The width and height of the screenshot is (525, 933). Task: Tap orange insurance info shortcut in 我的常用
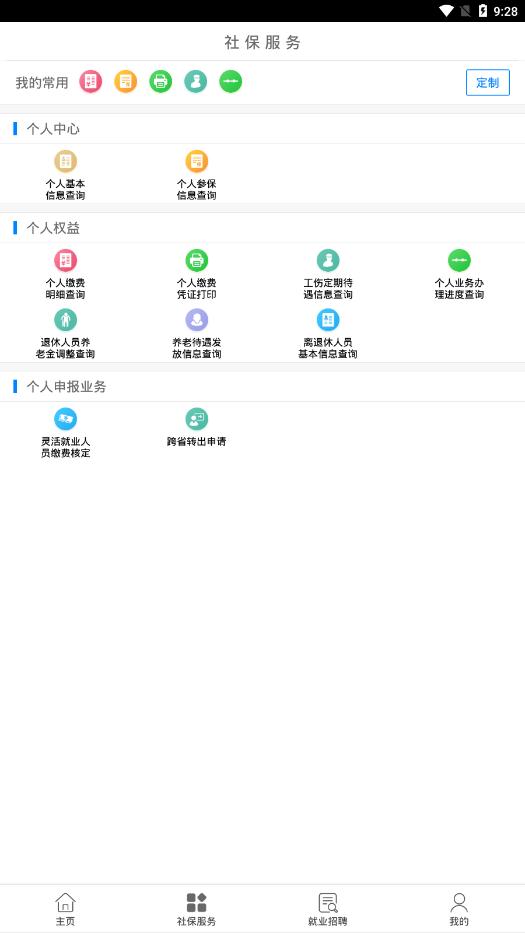pos(126,82)
